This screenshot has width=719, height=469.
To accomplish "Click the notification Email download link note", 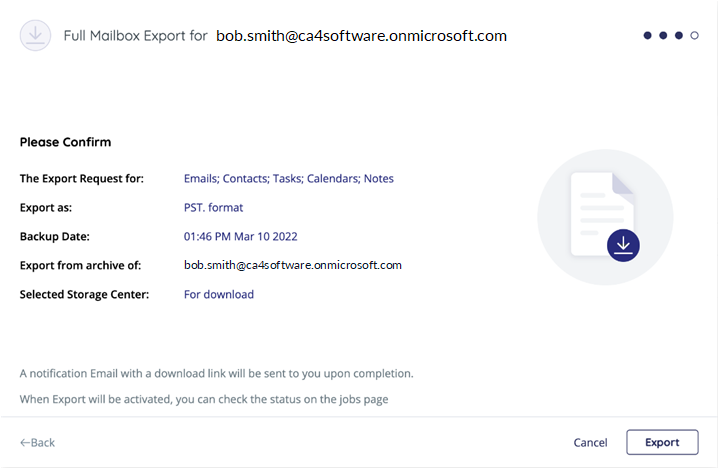I will pyautogui.click(x=216, y=373).
